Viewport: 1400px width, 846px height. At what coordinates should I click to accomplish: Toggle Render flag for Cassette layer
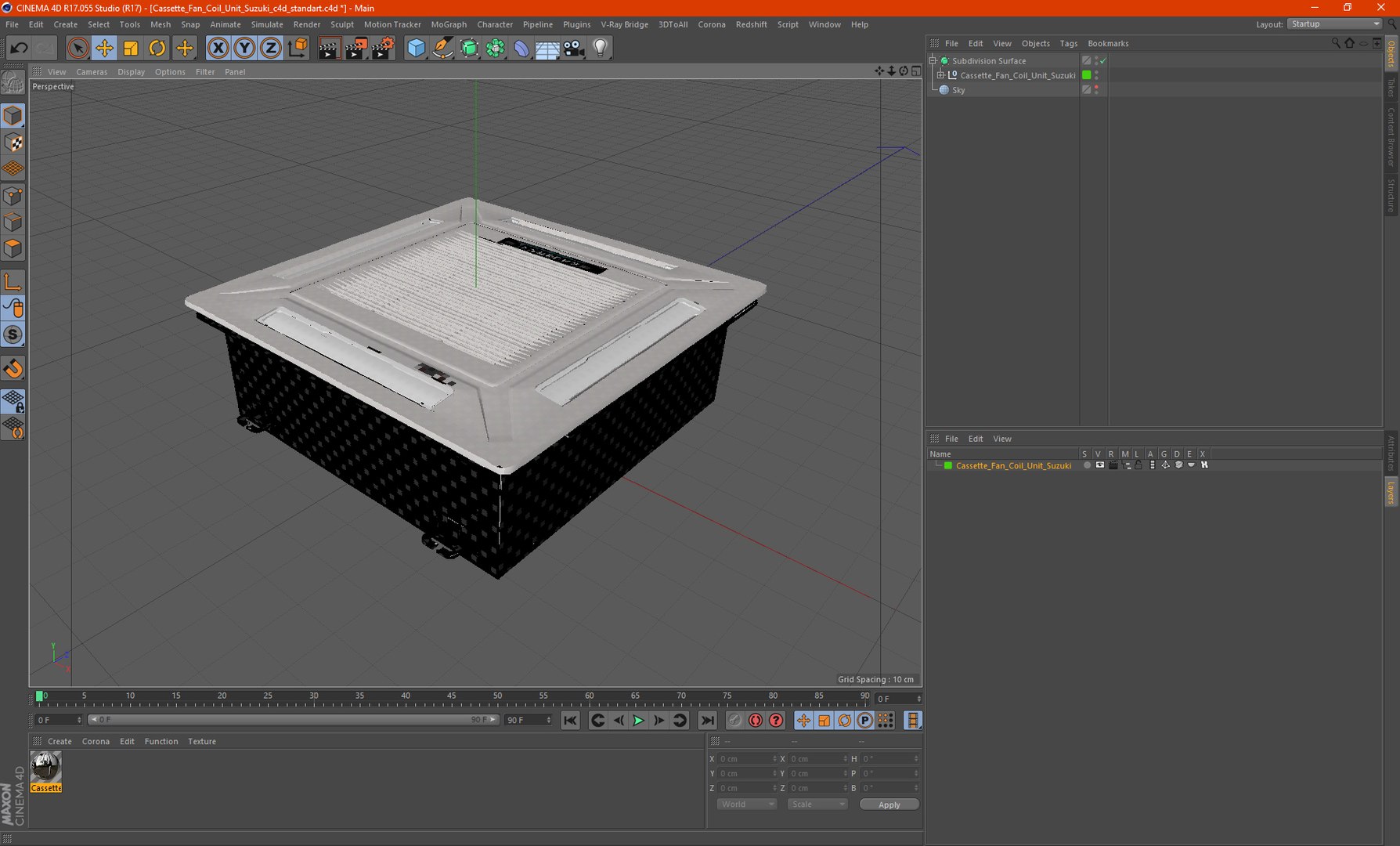click(1113, 465)
